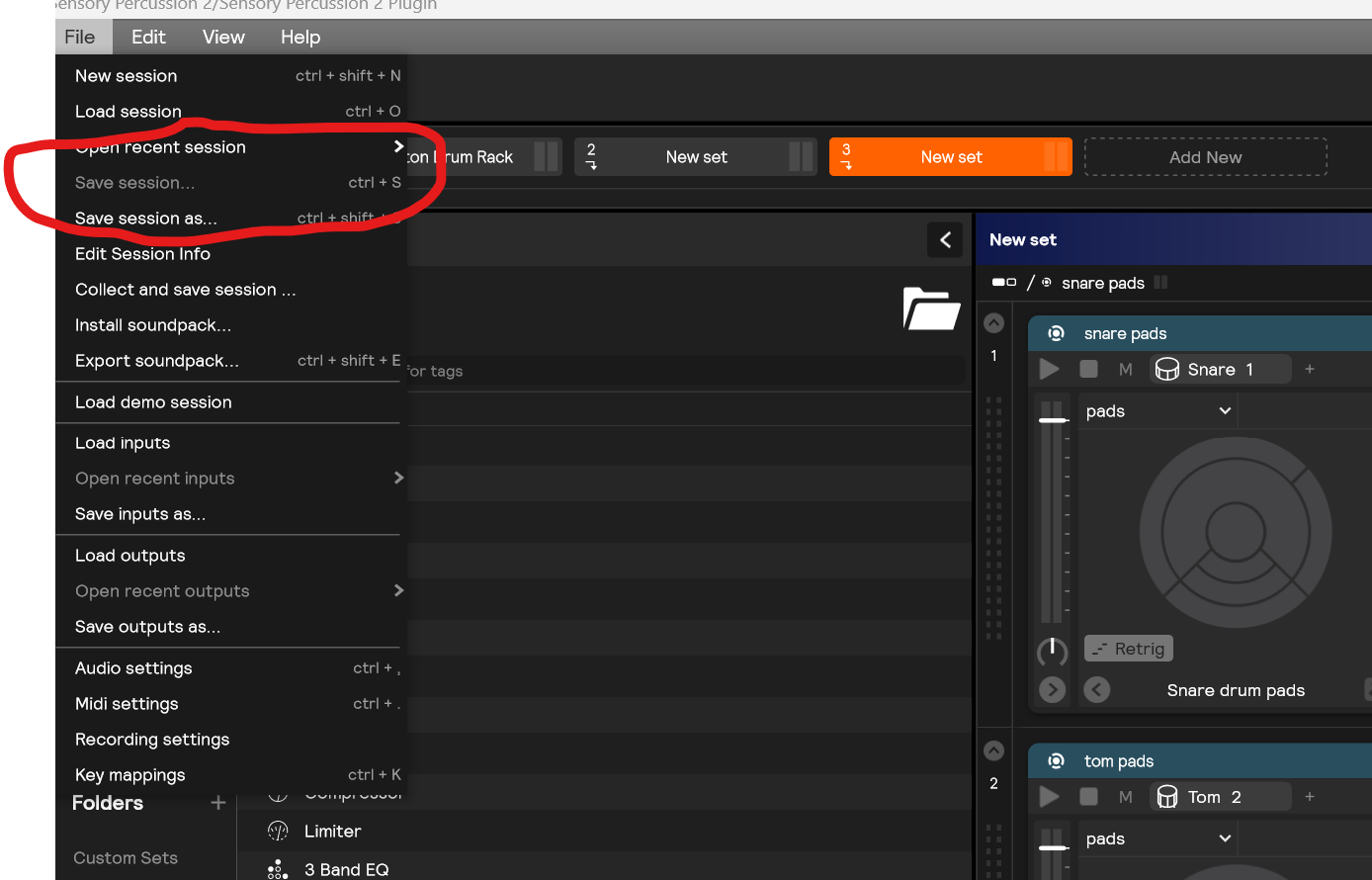Collapse layer 1 using its chevron
Image resolution: width=1372 pixels, height=880 pixels.
(x=994, y=323)
